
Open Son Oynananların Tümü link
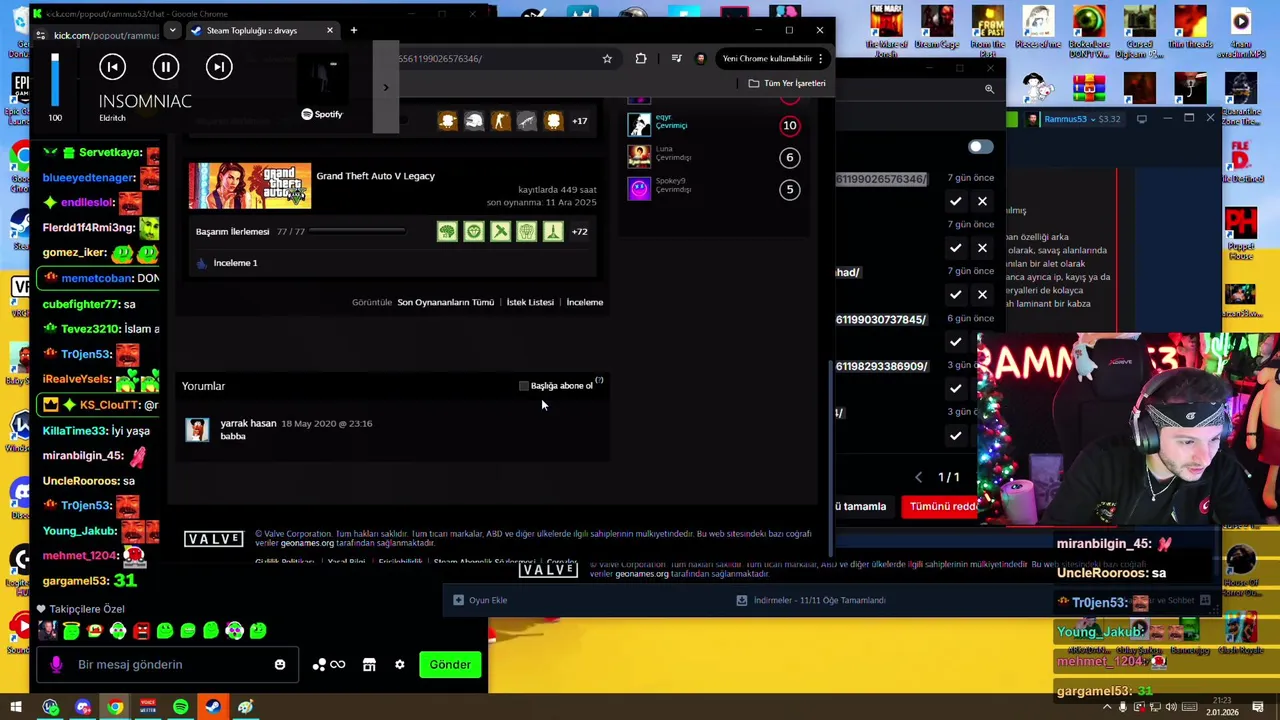pos(445,302)
